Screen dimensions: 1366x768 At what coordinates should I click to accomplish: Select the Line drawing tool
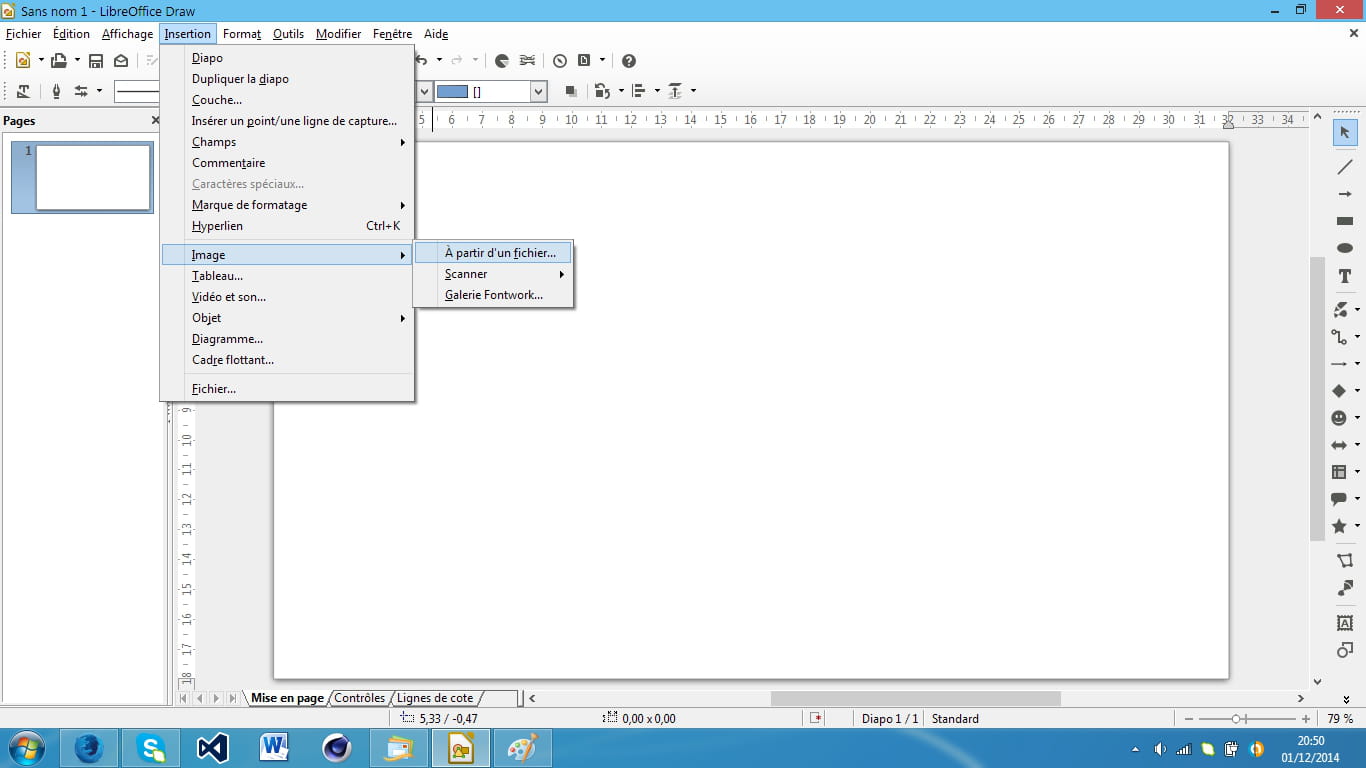pyautogui.click(x=1345, y=166)
